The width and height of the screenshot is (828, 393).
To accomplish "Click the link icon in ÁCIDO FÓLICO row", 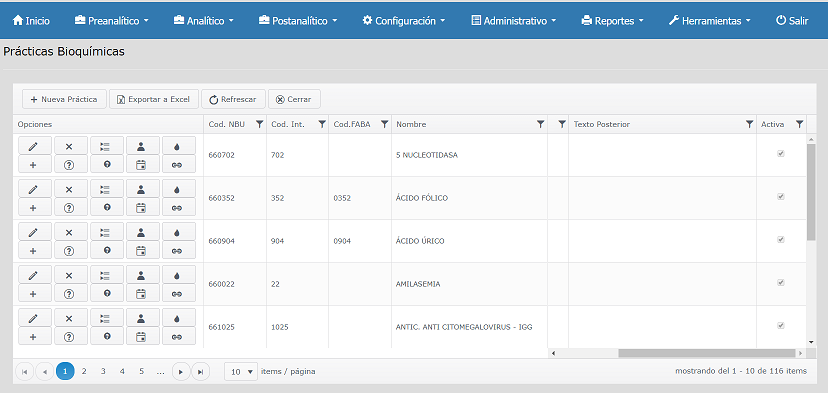I will pyautogui.click(x=178, y=208).
